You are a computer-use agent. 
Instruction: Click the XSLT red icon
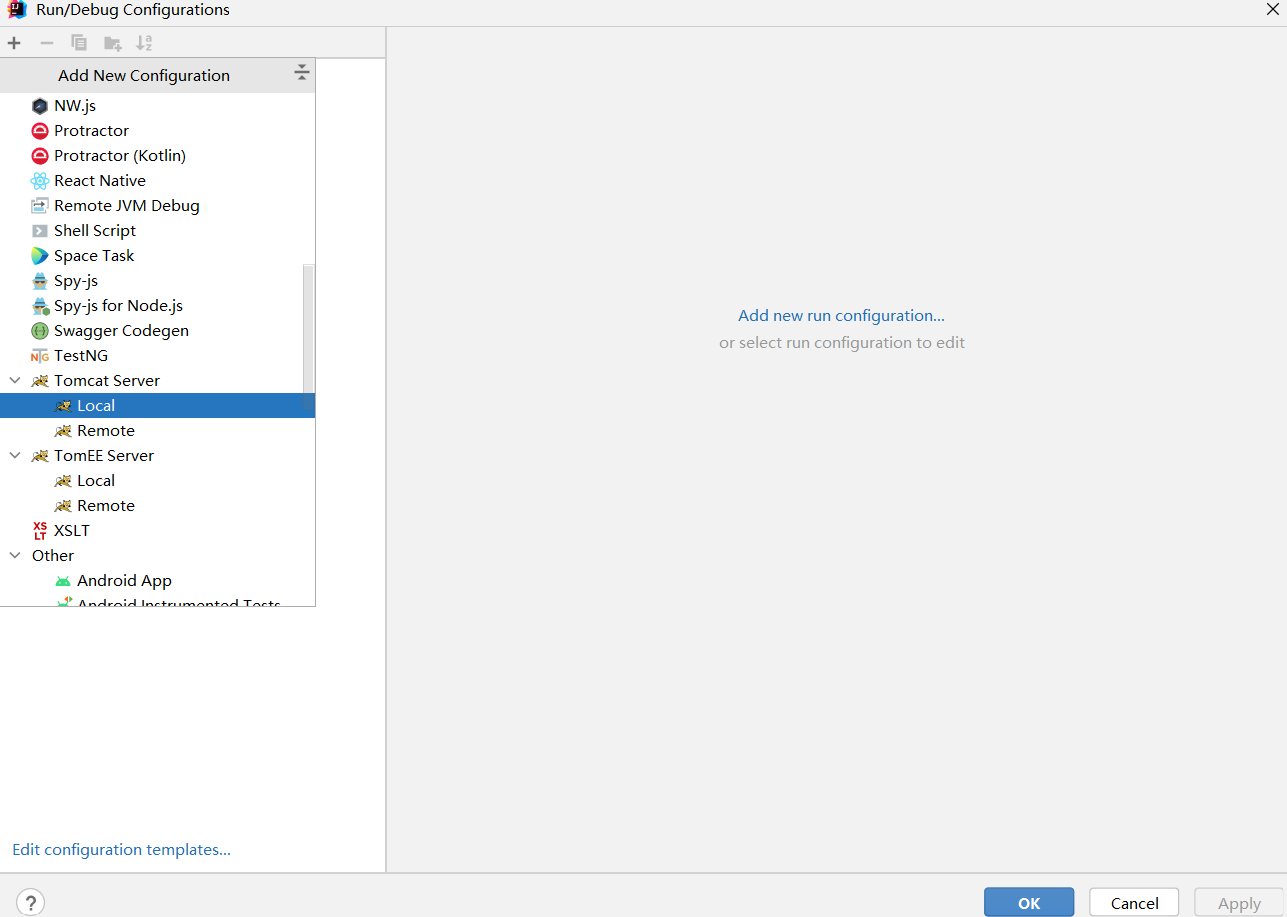click(x=40, y=531)
